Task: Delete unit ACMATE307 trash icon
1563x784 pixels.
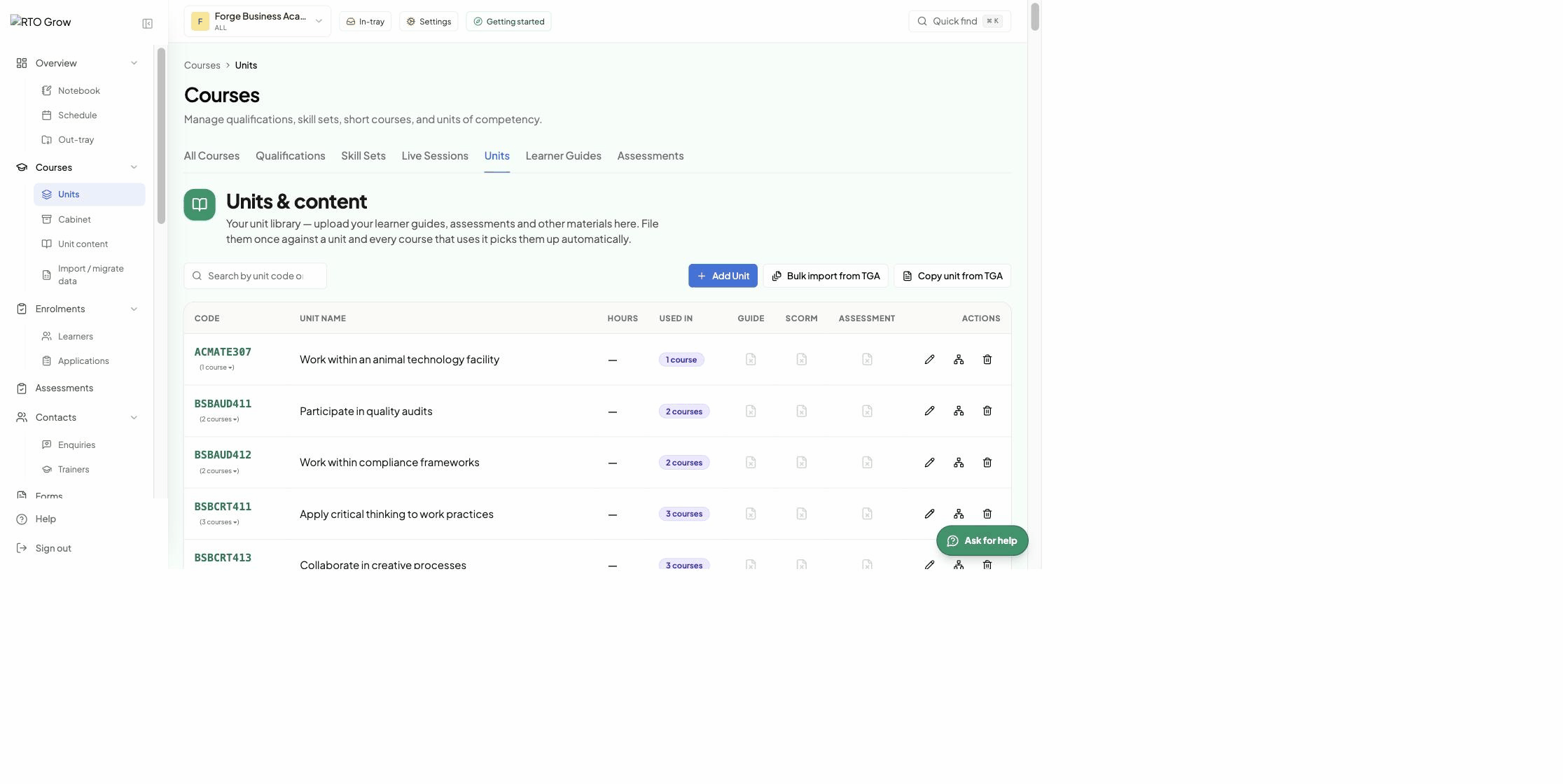Action: point(987,360)
